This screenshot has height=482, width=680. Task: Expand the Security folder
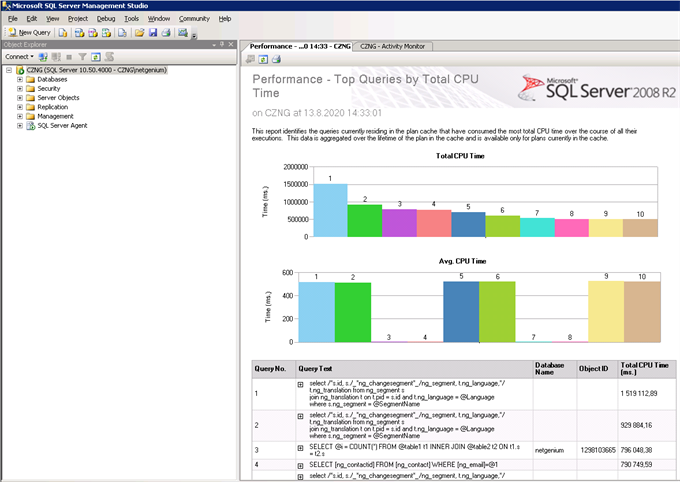coord(20,89)
